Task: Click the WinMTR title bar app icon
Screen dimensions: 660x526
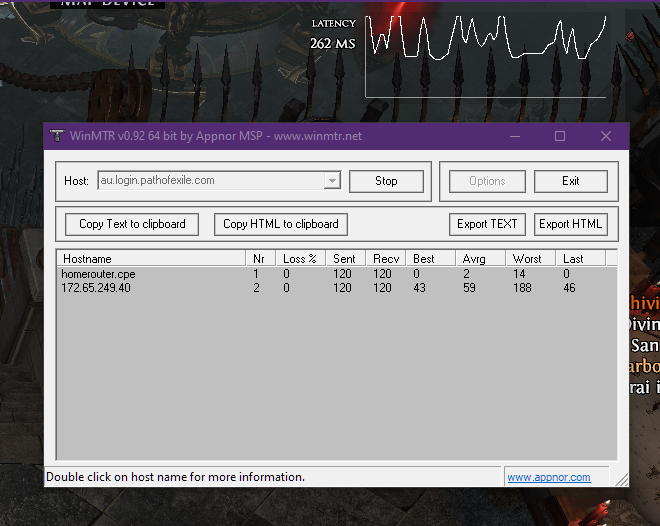Action: click(x=57, y=135)
